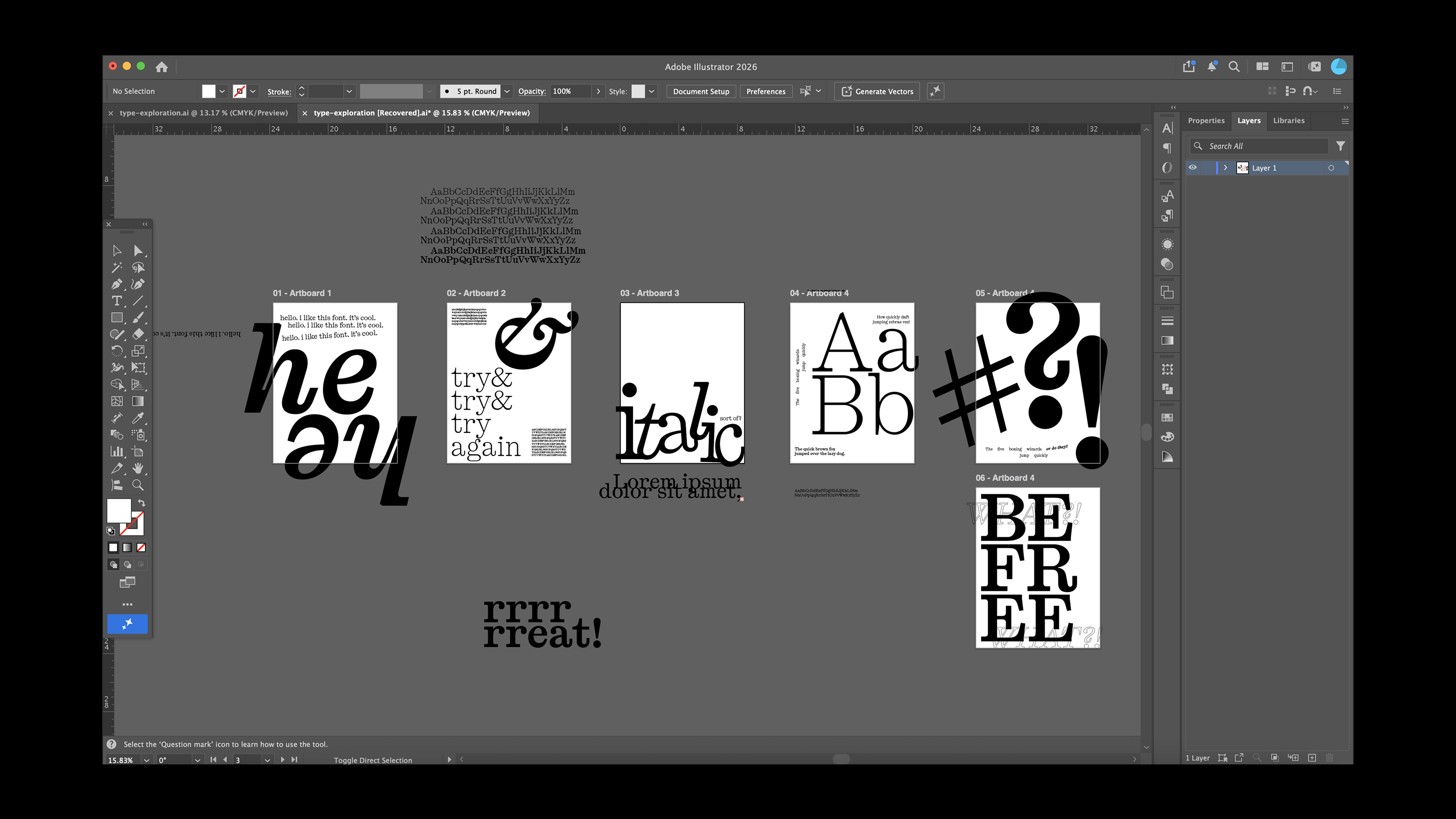The image size is (1456, 819).
Task: Click the Share document icon
Action: (x=1189, y=67)
